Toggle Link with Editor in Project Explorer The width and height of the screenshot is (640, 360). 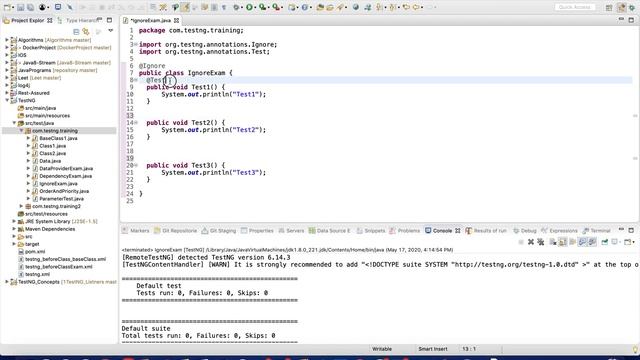click(86, 31)
